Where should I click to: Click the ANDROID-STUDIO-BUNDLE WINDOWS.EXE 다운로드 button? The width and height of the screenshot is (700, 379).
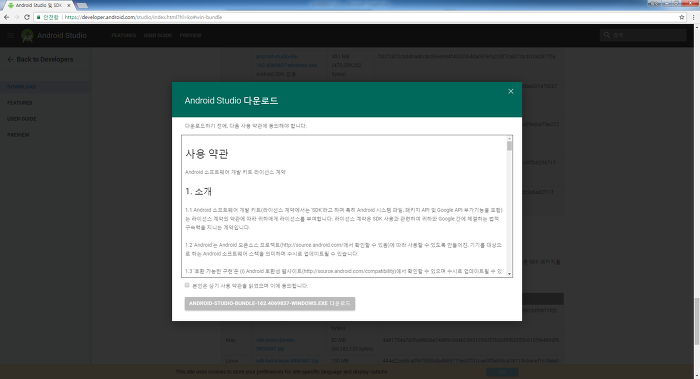270,304
